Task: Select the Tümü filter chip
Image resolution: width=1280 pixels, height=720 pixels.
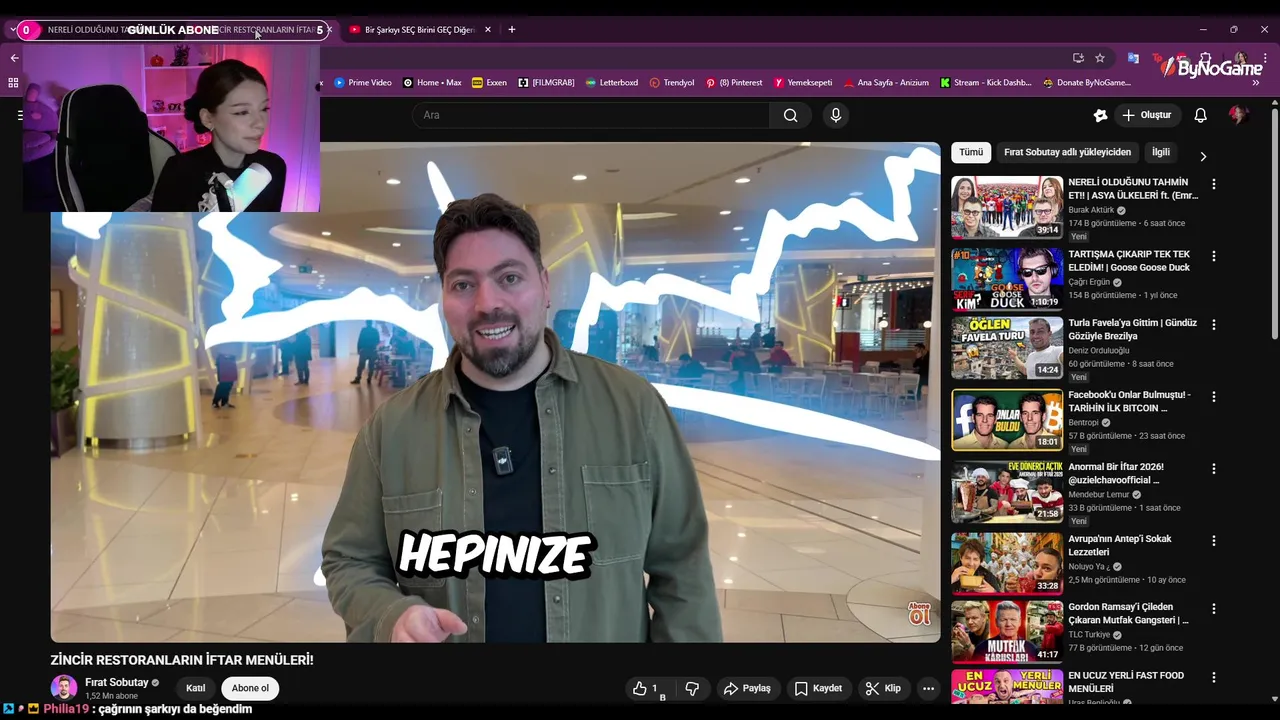Action: click(971, 152)
